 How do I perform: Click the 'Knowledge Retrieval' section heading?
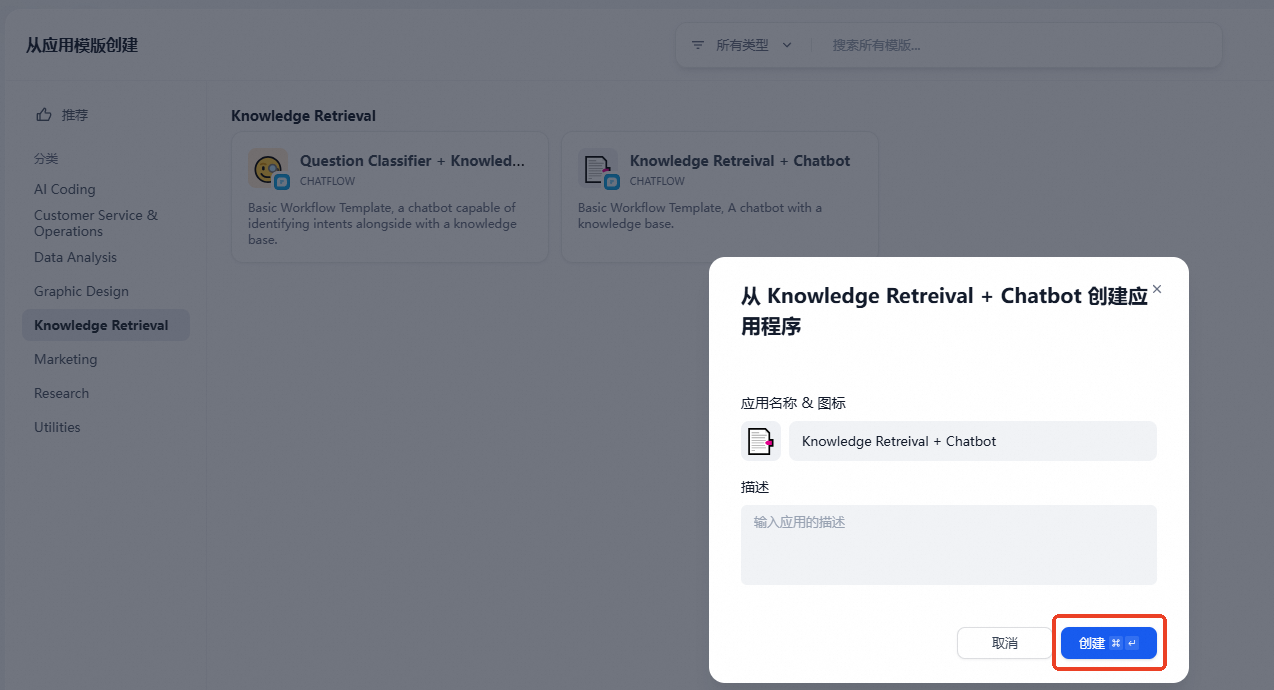tap(303, 116)
